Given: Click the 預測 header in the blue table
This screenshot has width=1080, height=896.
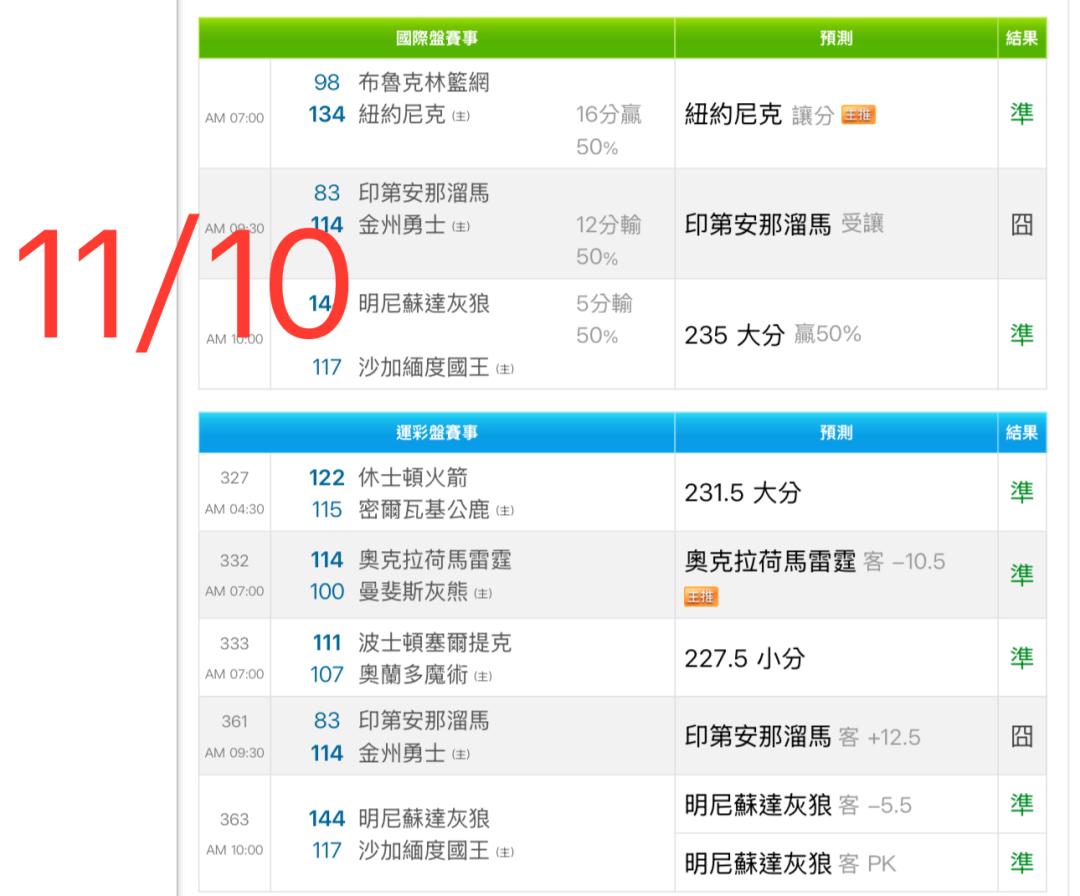Looking at the screenshot, I should 836,433.
